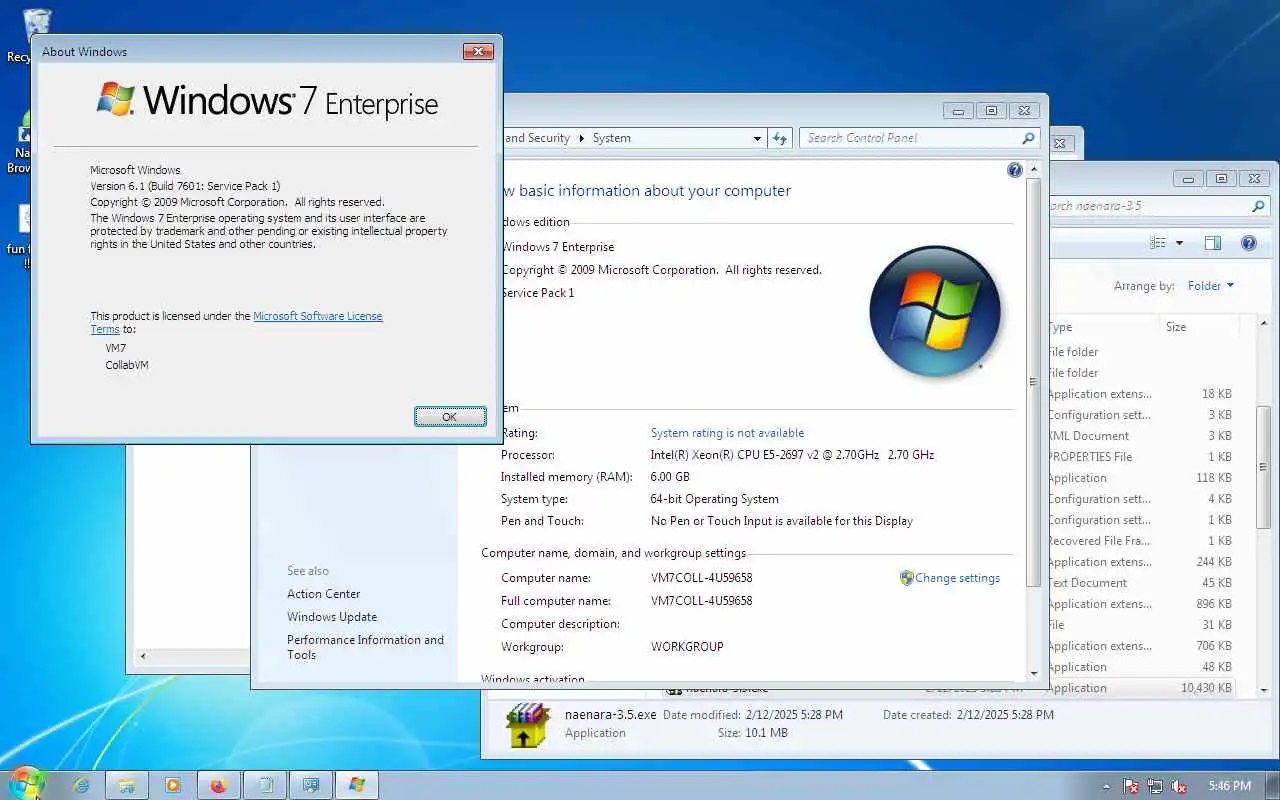Click the computer name VM7COLL-4U59658

(x=701, y=578)
